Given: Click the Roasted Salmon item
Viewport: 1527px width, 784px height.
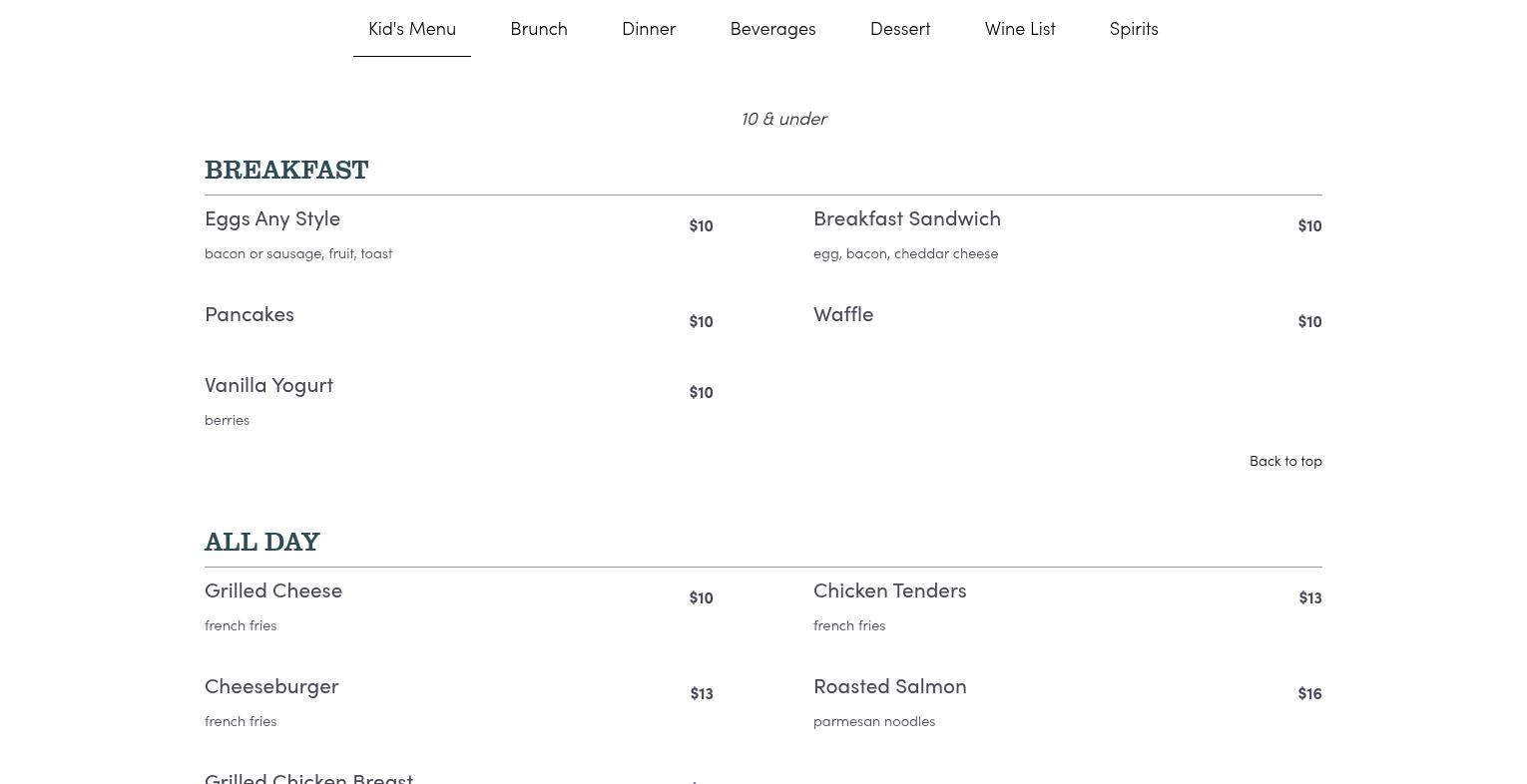Looking at the screenshot, I should click(890, 686).
